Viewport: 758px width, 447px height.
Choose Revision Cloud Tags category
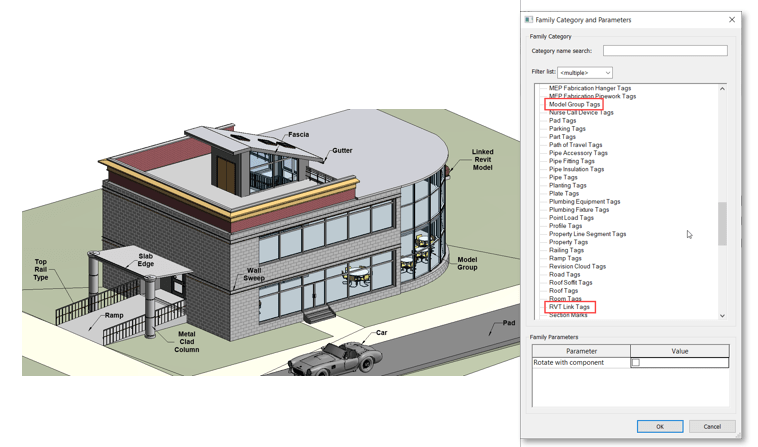click(577, 267)
